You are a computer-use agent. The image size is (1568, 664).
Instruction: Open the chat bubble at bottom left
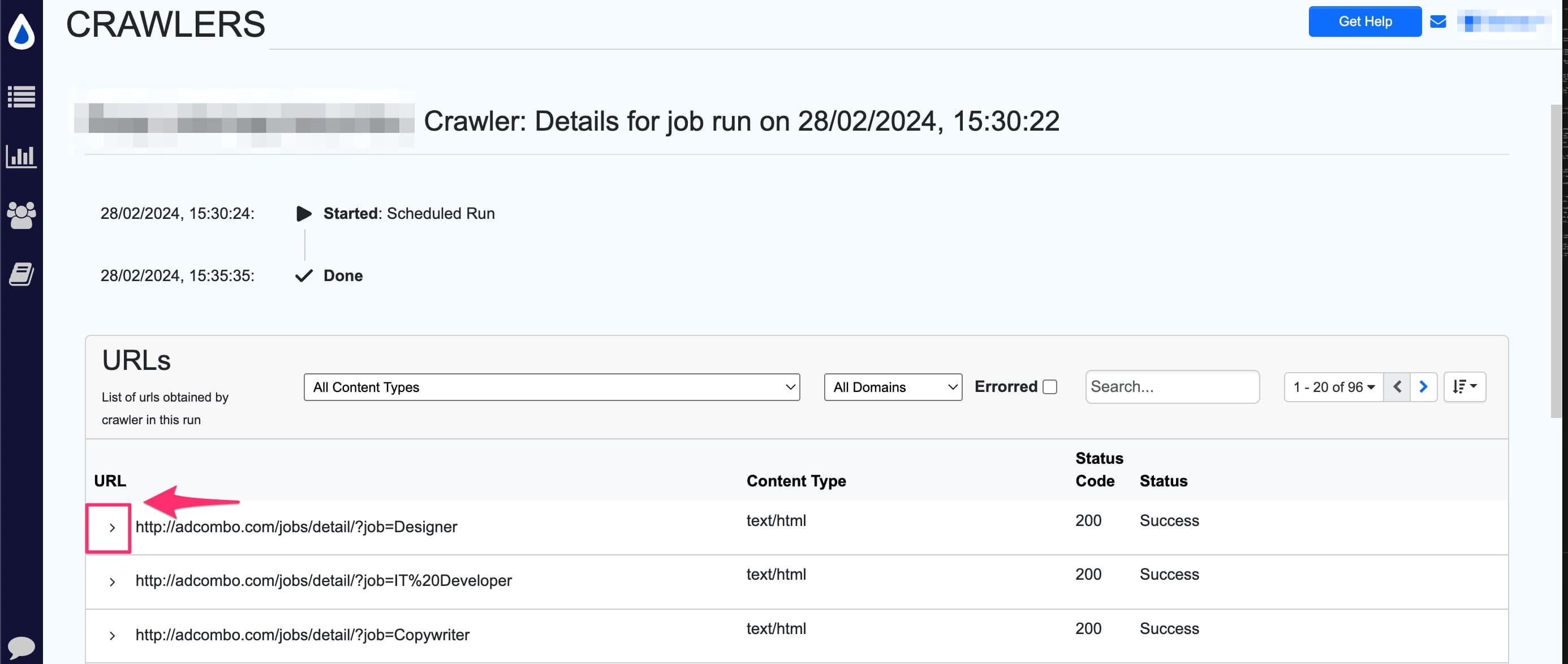(21, 647)
